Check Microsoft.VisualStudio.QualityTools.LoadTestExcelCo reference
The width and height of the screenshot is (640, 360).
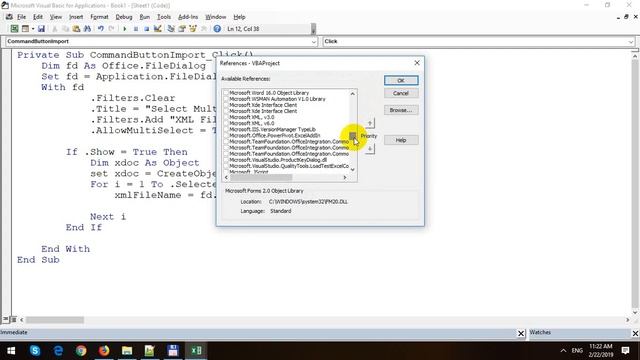(x=226, y=166)
